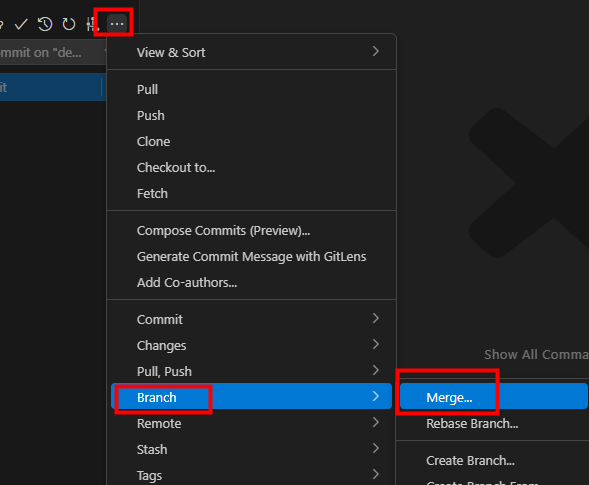Click Generate Commit Message with GitLens

pyautogui.click(x=251, y=256)
